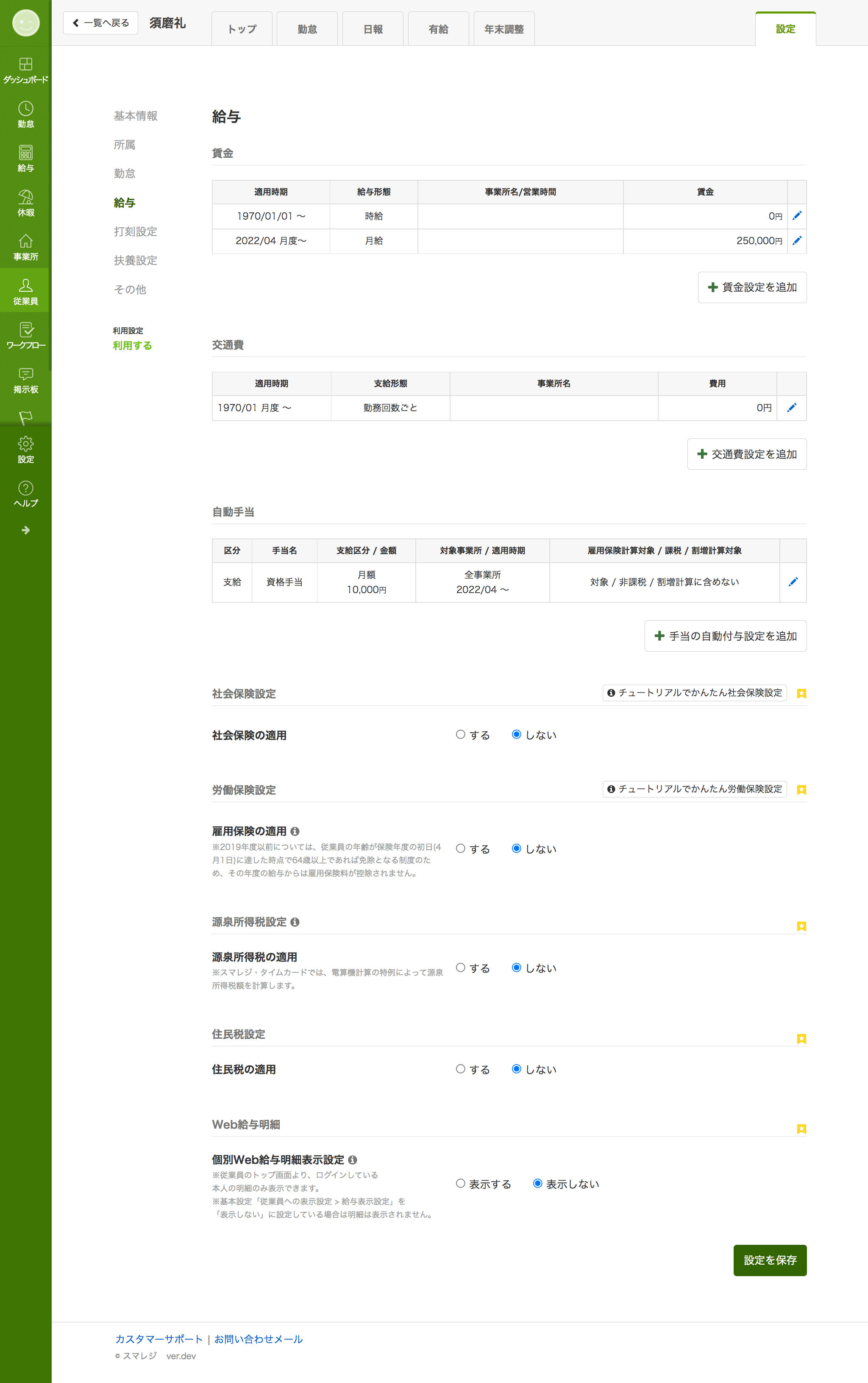Viewport: 868px width, 1383px height.
Task: Open 勤怠 in the settings side menu
Action: pyautogui.click(x=125, y=173)
